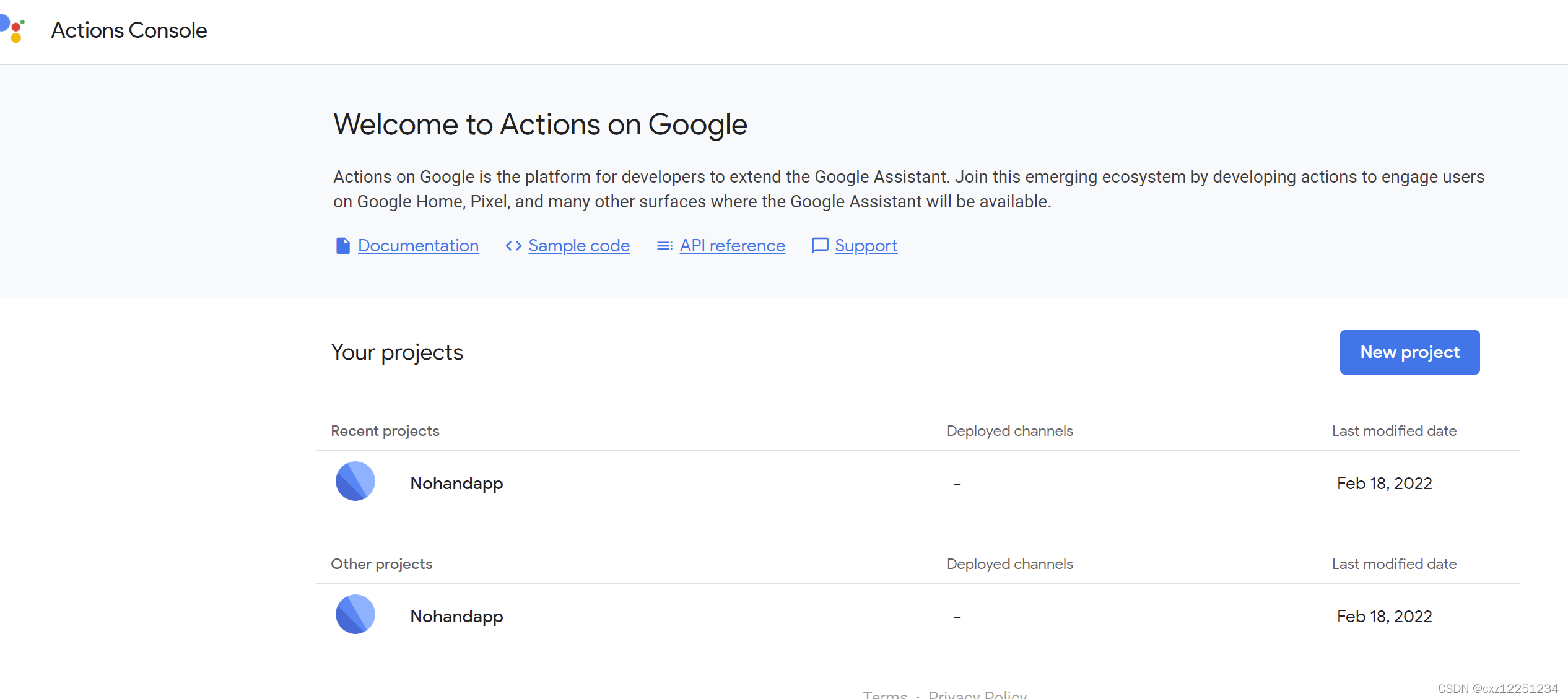Click Feb 18, 2022 date in Recent projects
Screen dimensions: 1568x699
pos(1384,483)
